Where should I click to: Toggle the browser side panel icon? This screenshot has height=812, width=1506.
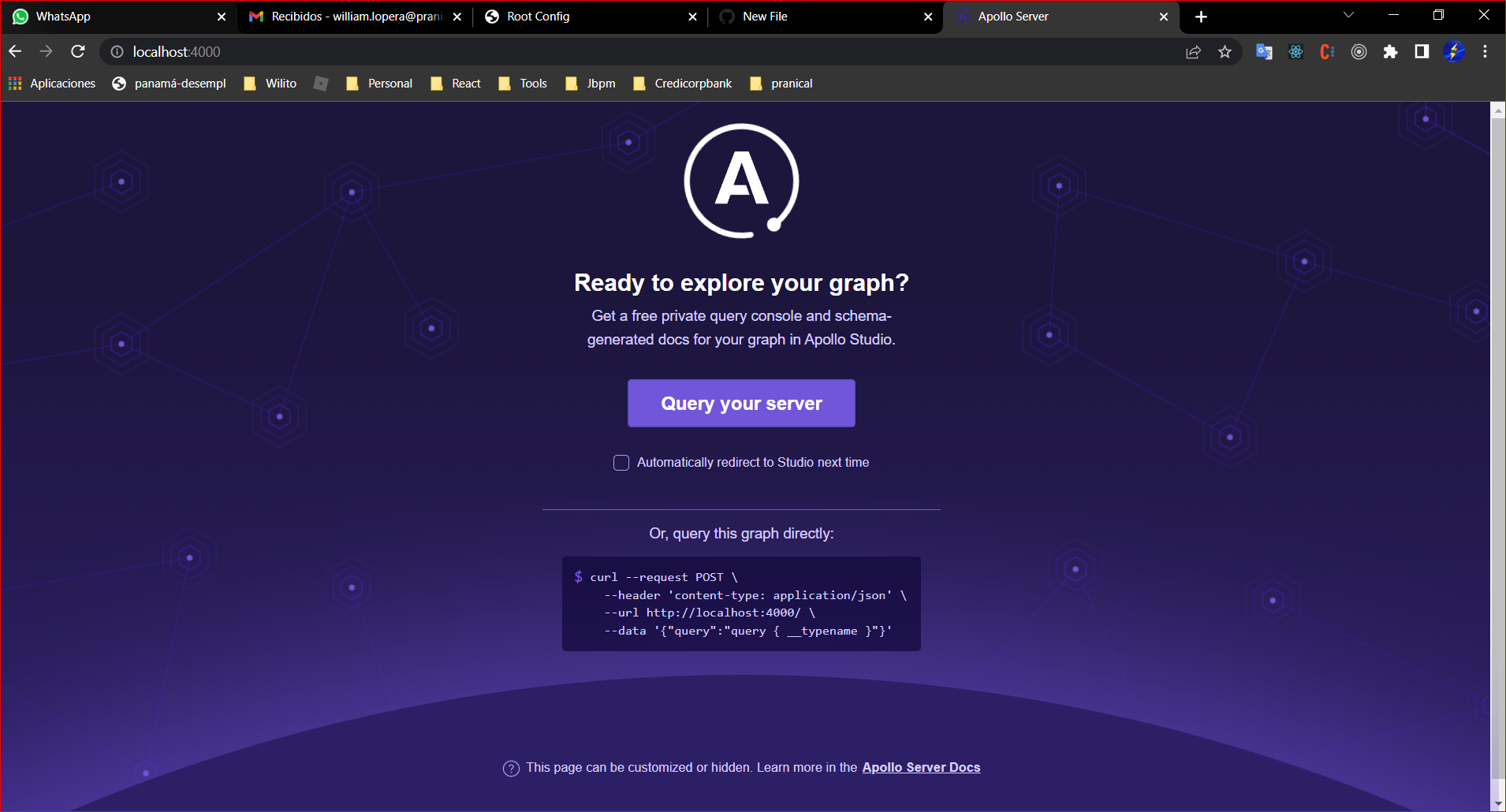tap(1422, 52)
